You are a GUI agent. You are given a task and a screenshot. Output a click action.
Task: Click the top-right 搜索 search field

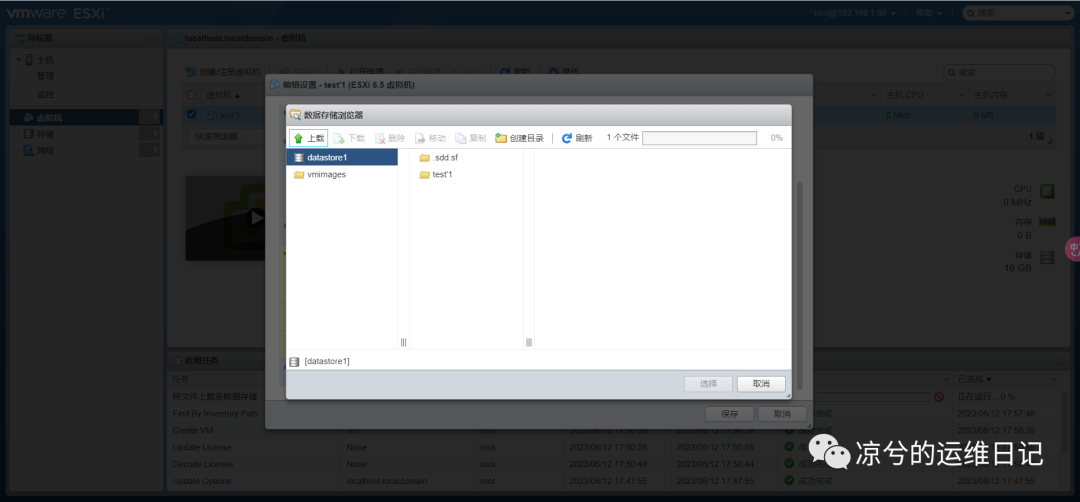[x=1015, y=13]
